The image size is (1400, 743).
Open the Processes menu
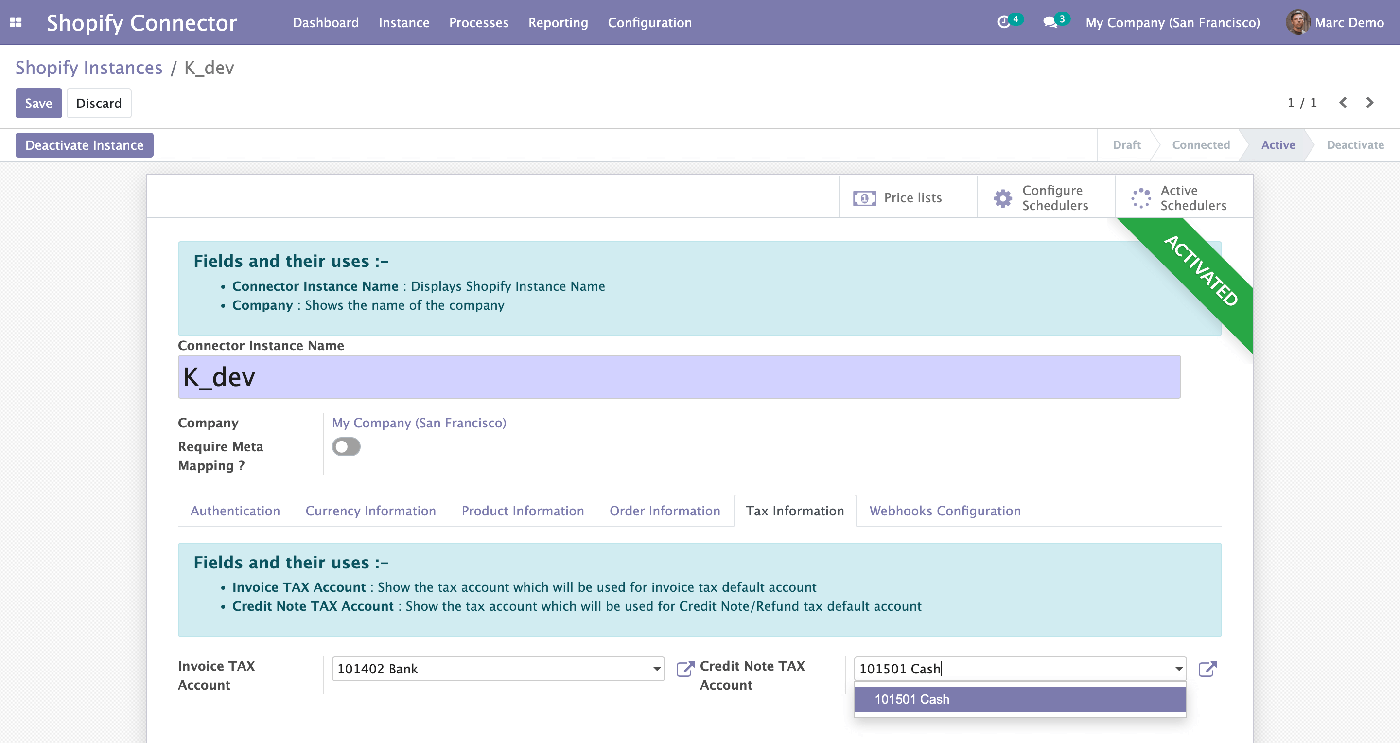point(479,22)
